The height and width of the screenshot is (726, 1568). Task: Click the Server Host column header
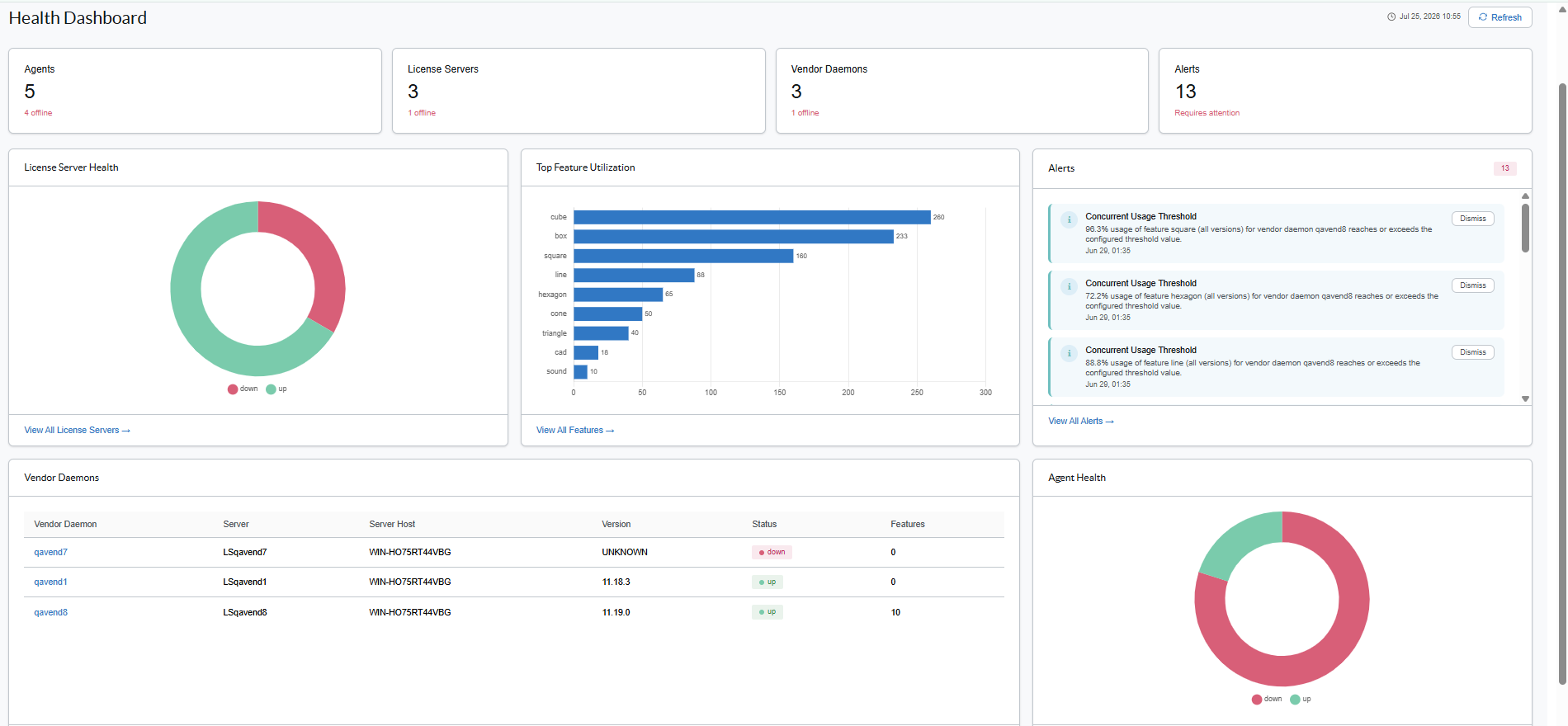pyautogui.click(x=392, y=525)
